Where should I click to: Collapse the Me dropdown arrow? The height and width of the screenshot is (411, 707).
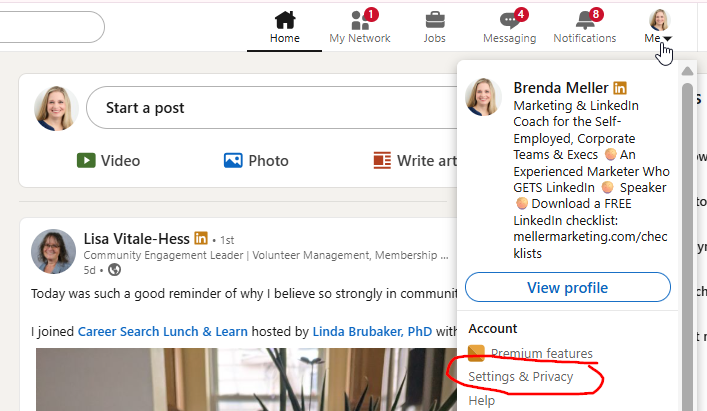(667, 39)
